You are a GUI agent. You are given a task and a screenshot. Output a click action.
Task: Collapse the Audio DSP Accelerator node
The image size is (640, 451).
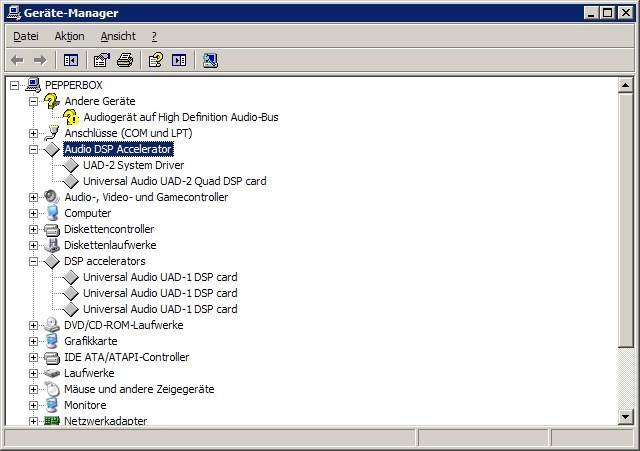(33, 150)
